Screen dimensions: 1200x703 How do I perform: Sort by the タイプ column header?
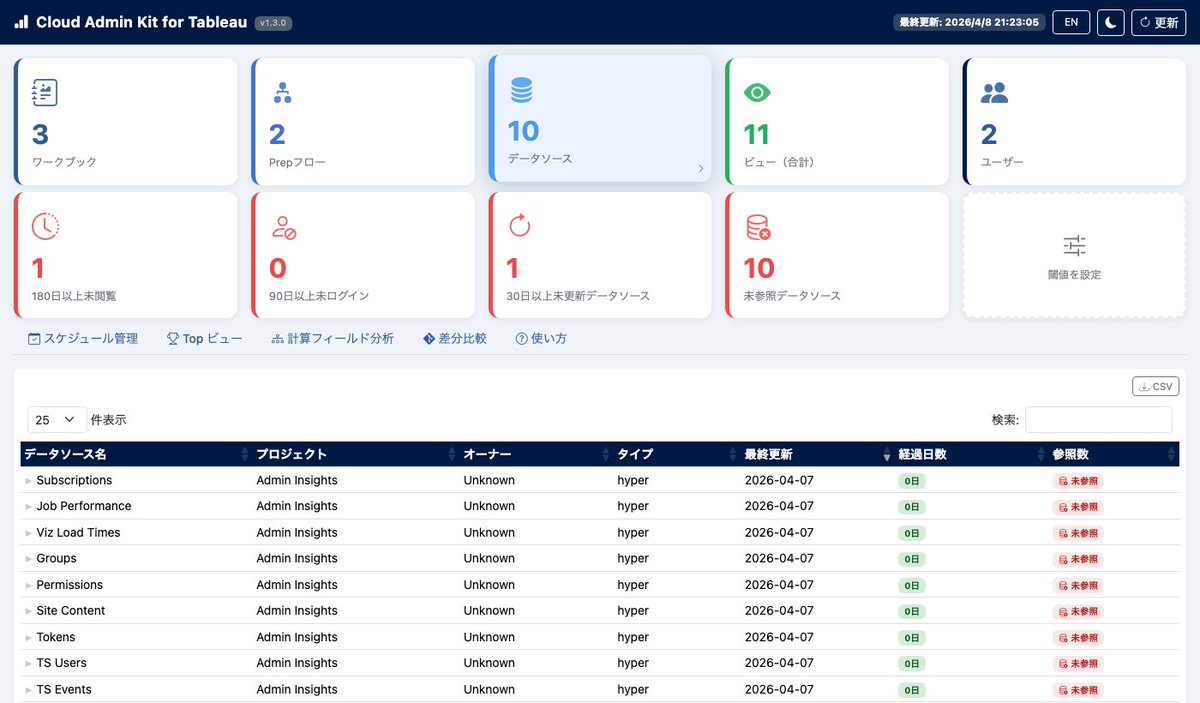pyautogui.click(x=676, y=454)
